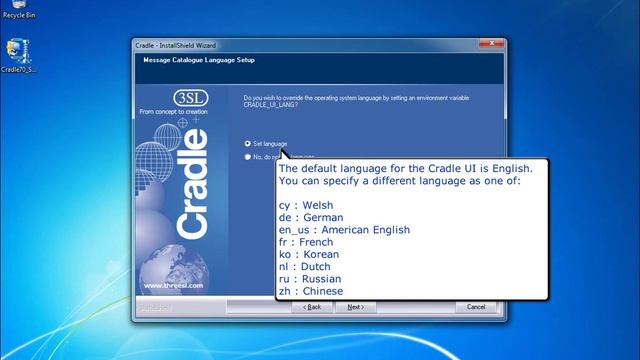This screenshot has width=640, height=360.
Task: Click the 'ru : Russian' line in the tooltip
Action: click(310, 279)
